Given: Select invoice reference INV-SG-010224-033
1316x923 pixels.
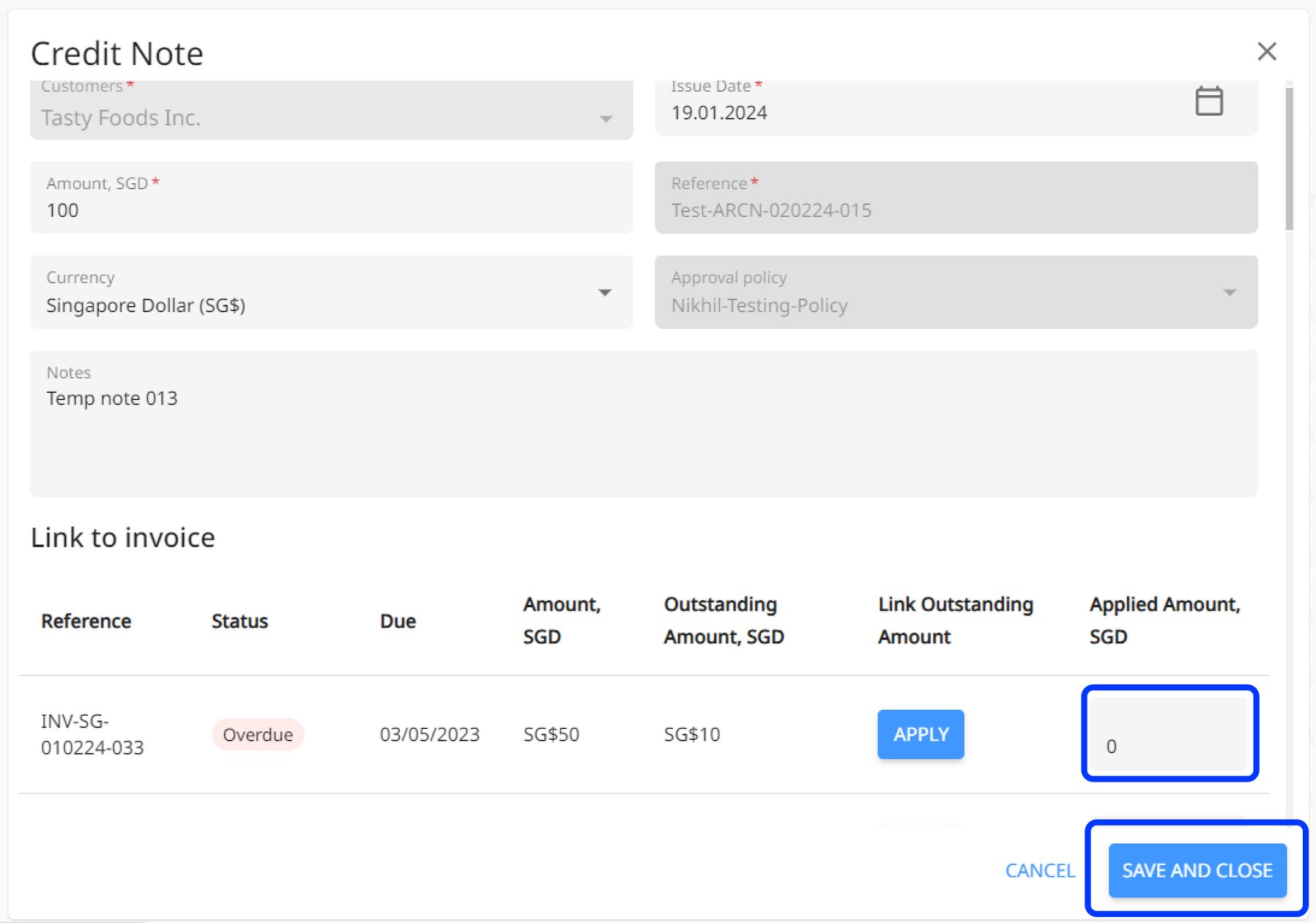Looking at the screenshot, I should (x=93, y=734).
